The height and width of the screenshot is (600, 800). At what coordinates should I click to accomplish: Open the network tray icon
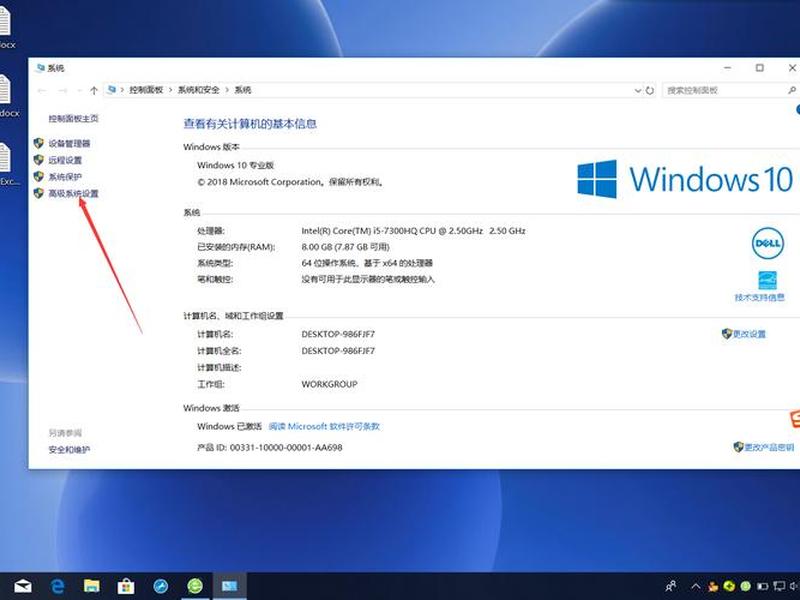[x=779, y=586]
